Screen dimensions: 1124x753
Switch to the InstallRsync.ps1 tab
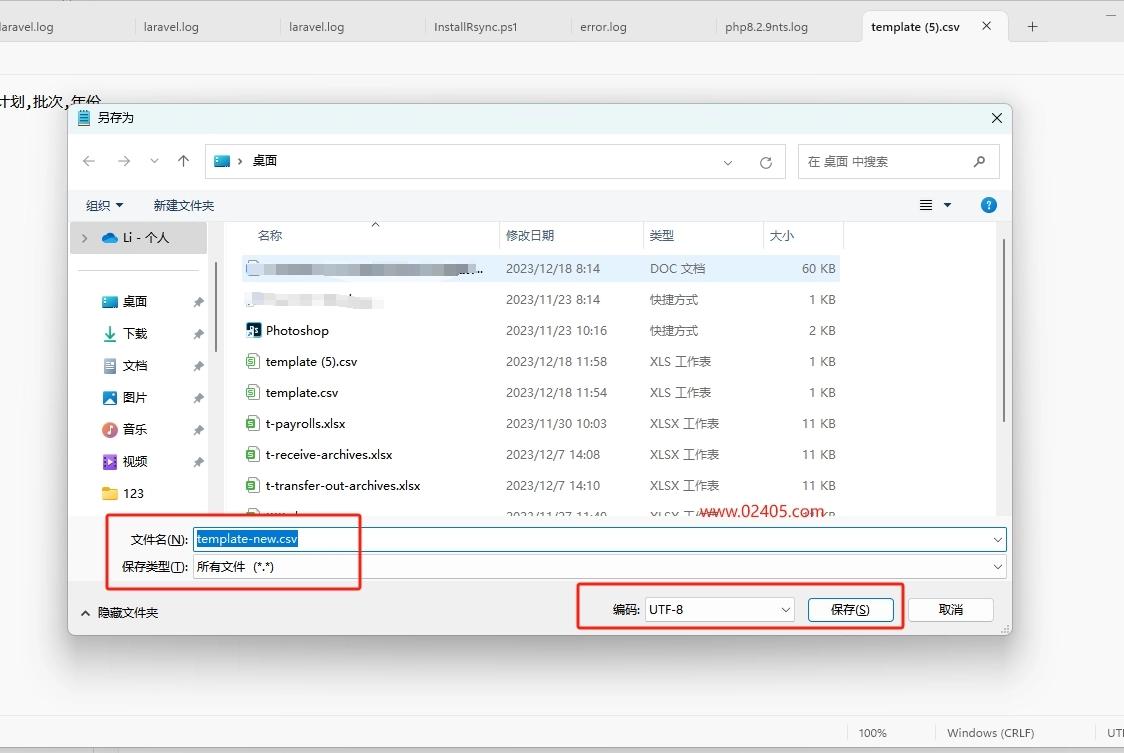(x=475, y=27)
